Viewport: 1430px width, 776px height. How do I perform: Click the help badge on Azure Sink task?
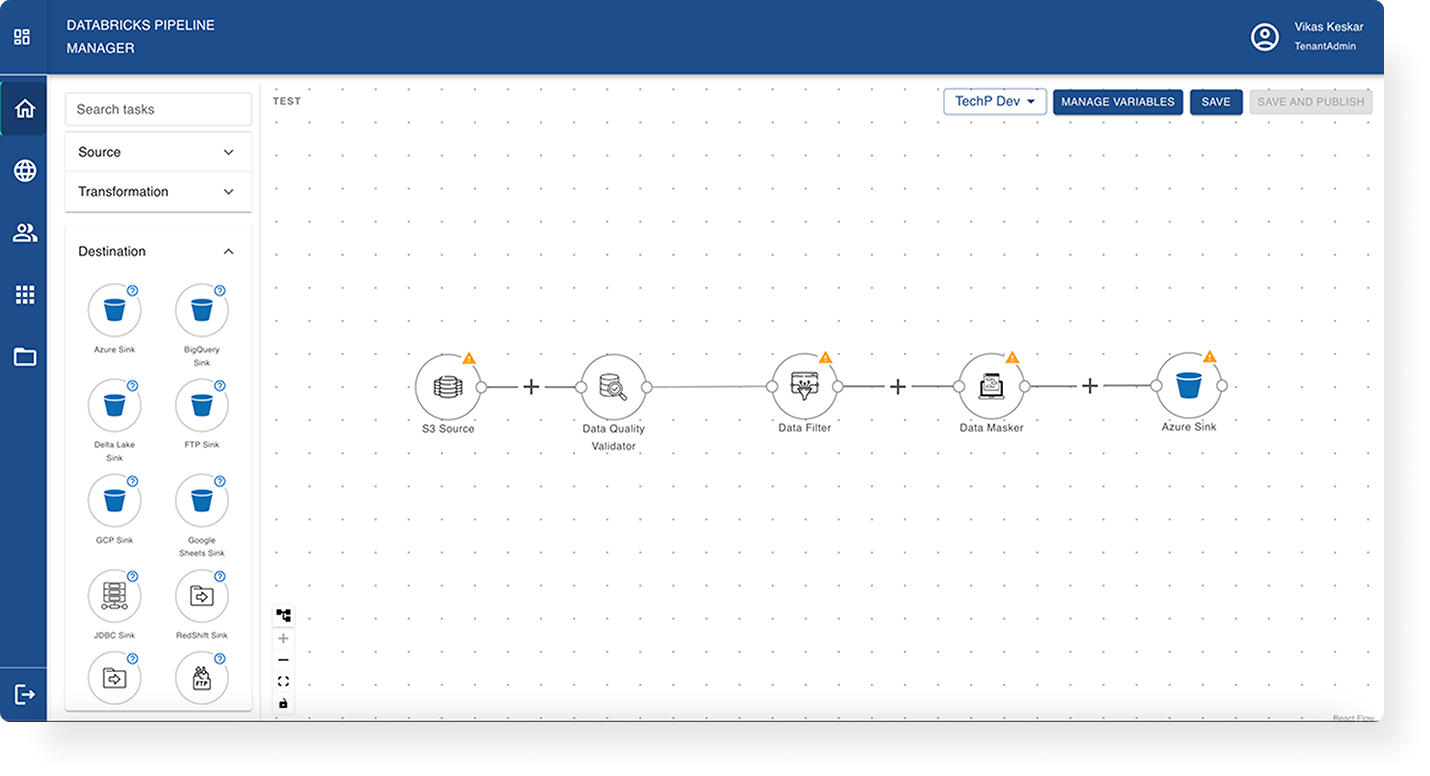(133, 291)
